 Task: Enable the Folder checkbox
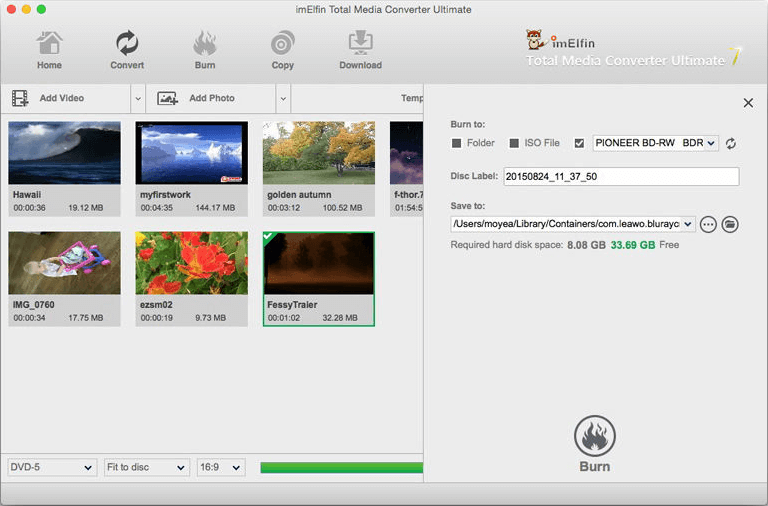tap(457, 144)
